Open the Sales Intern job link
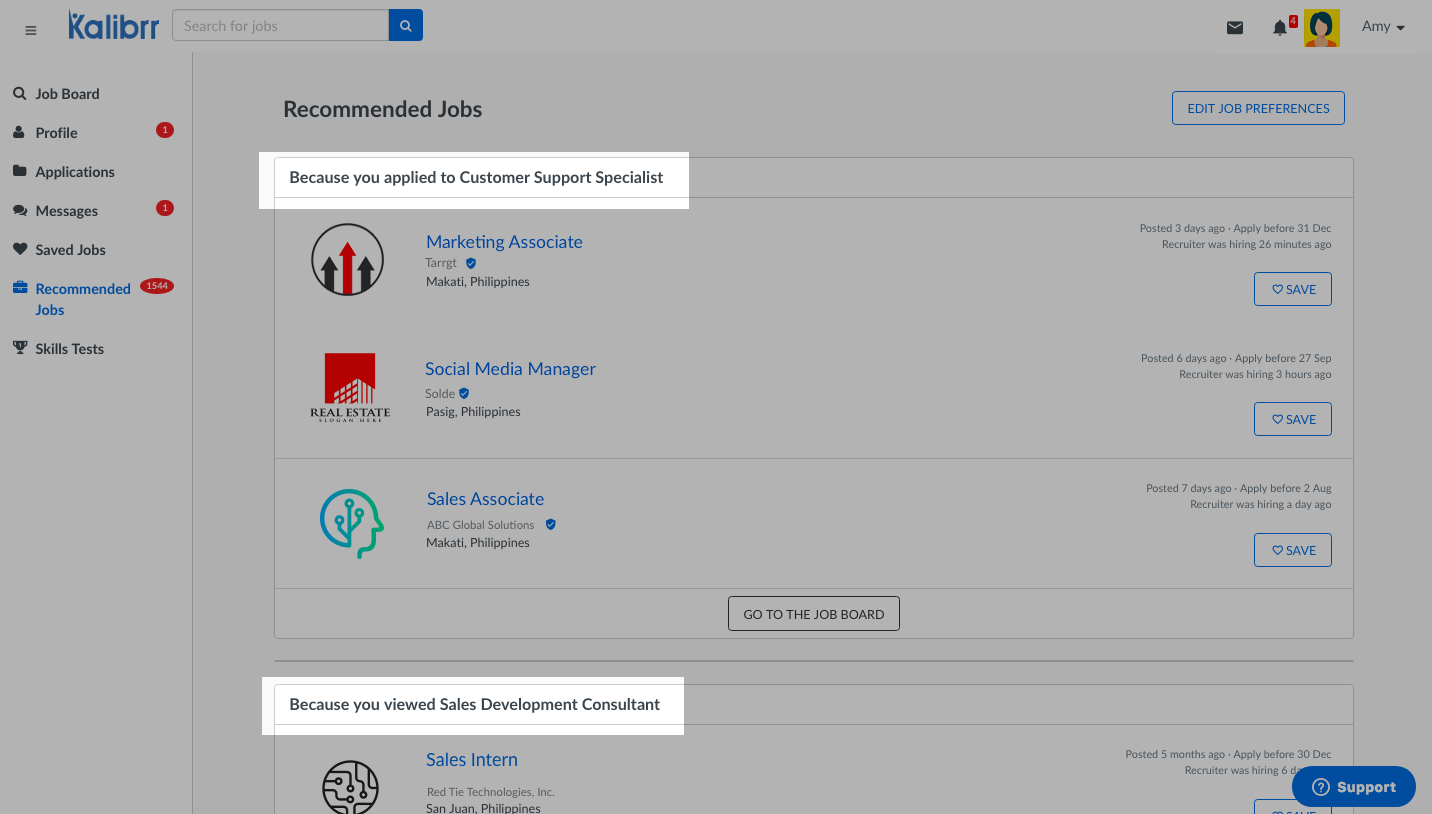 coord(471,760)
